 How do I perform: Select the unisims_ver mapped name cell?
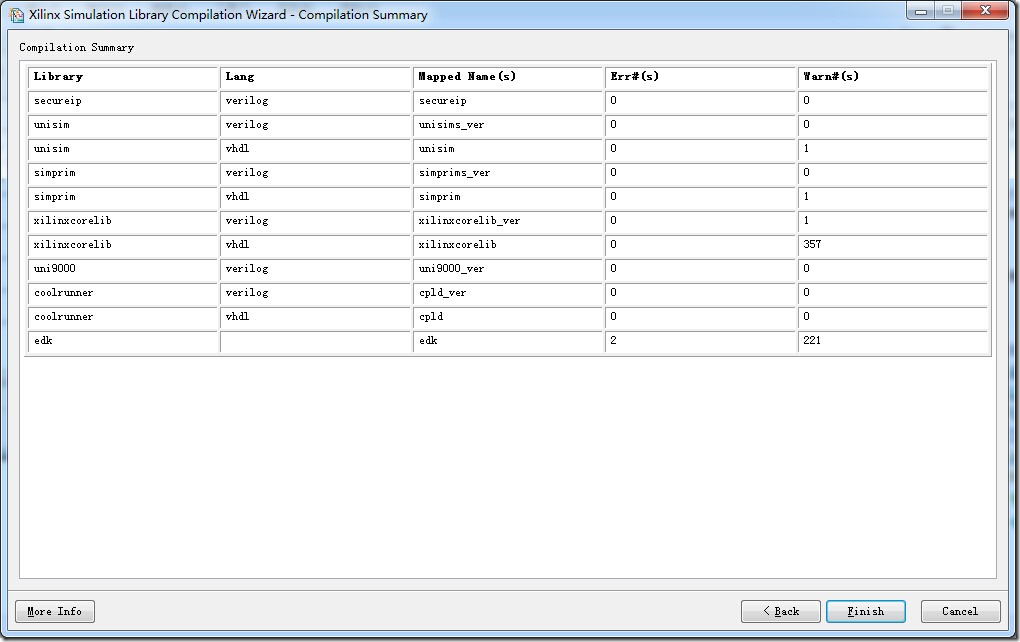pyautogui.click(x=508, y=125)
